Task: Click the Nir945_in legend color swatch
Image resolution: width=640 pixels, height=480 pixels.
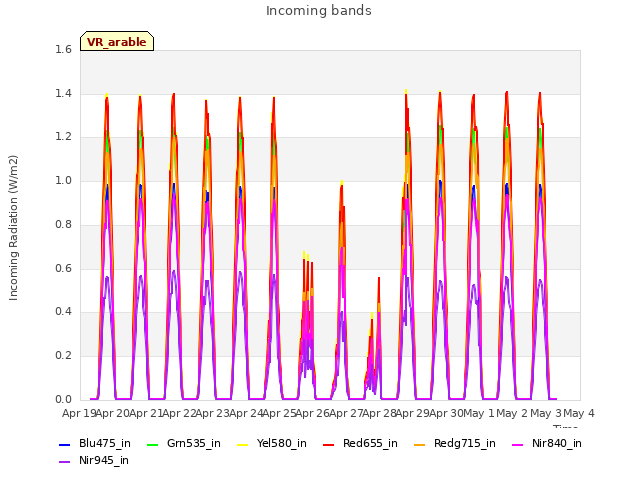Action: [x=64, y=462]
